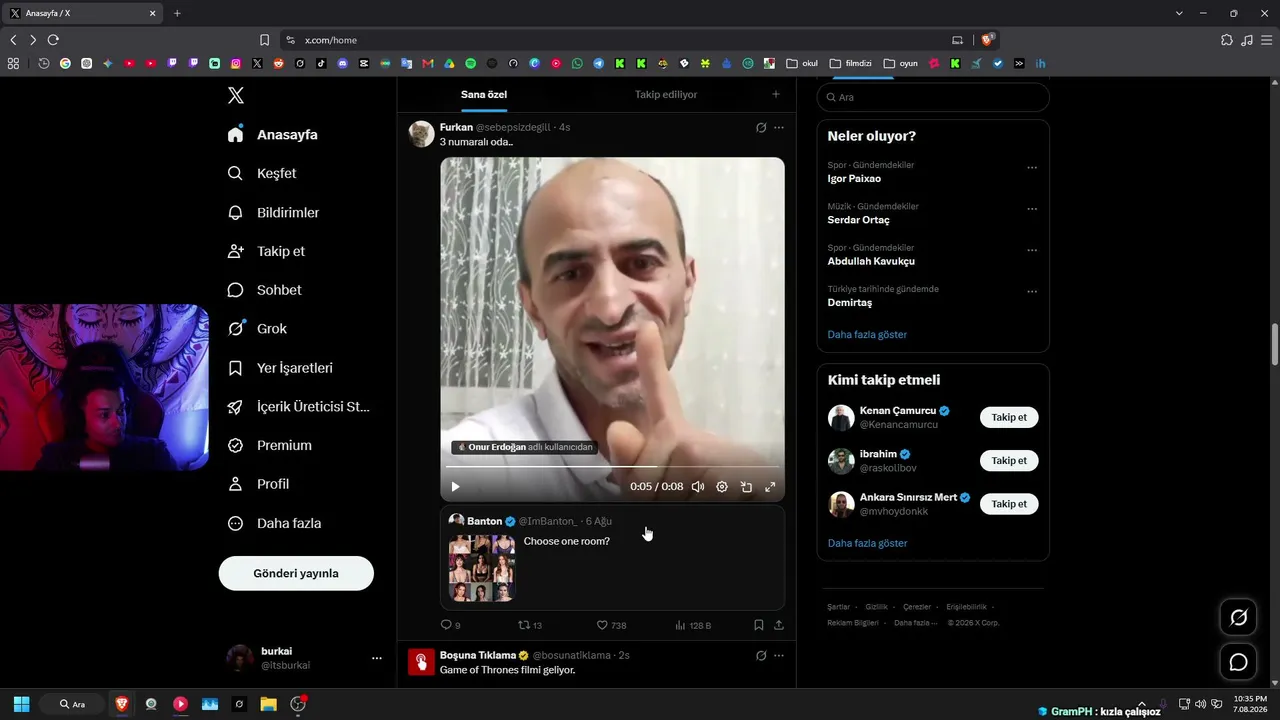
Task: Open WhatsApp bookmark in bookmarks bar
Action: pos(577,63)
